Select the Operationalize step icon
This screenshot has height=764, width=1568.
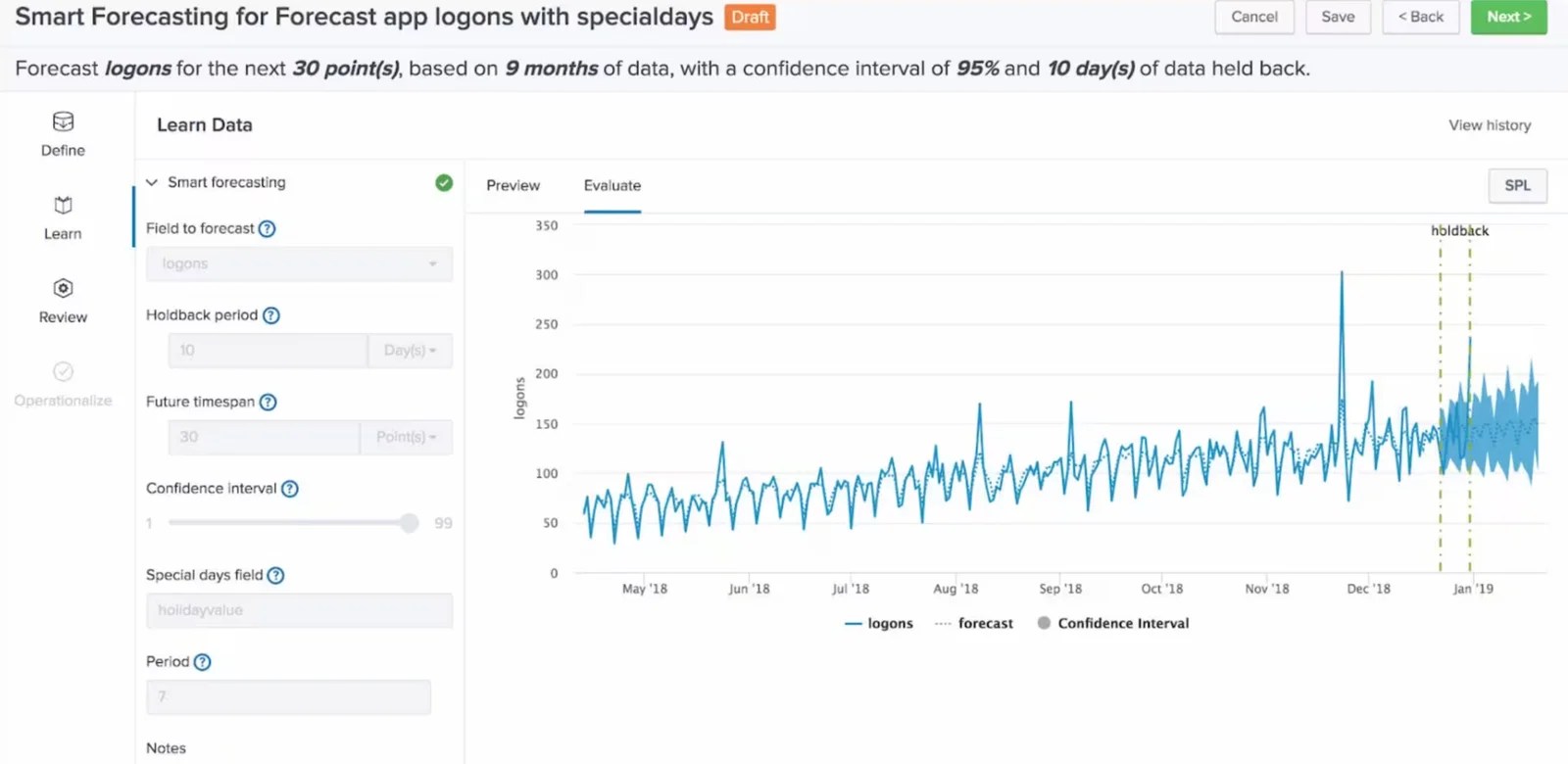(62, 371)
